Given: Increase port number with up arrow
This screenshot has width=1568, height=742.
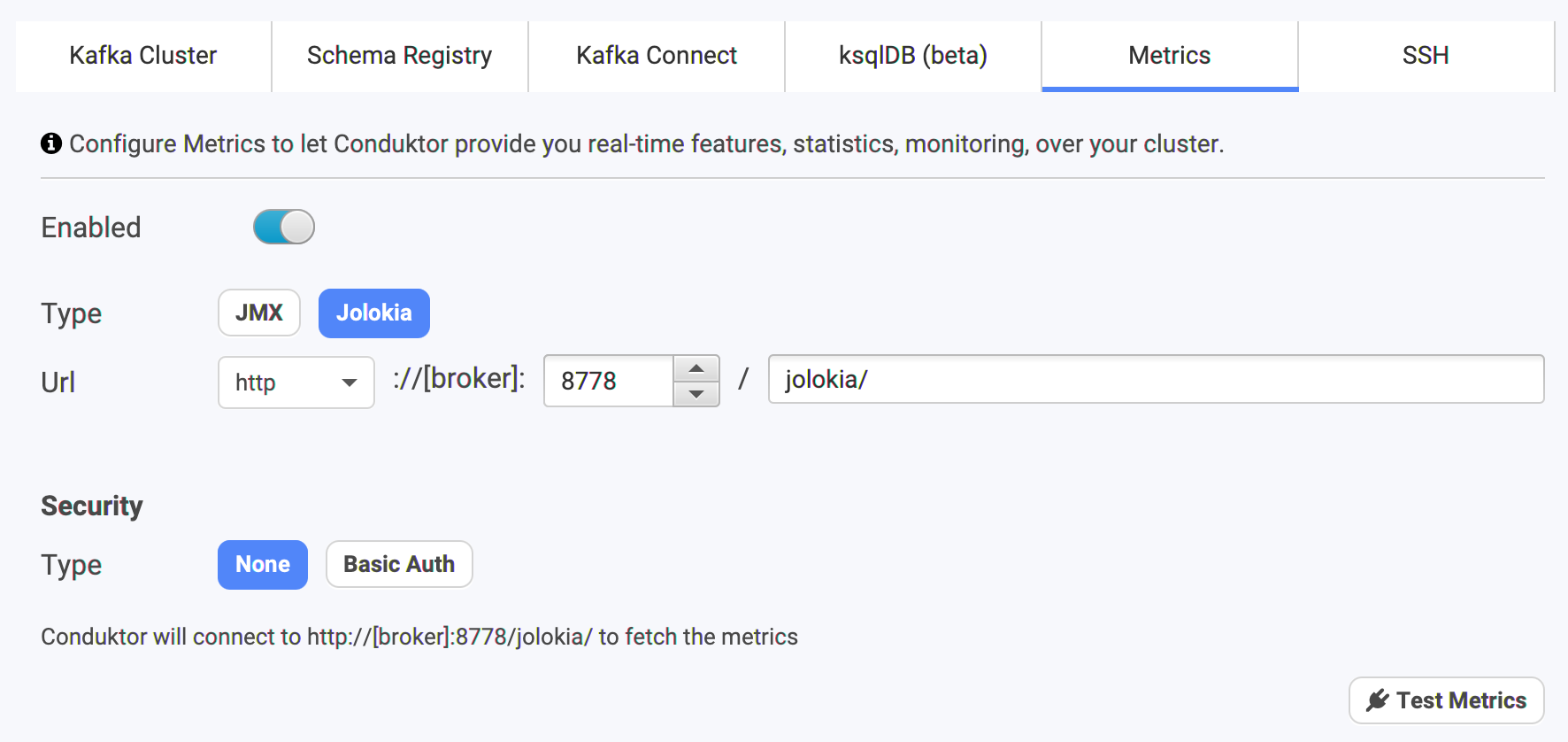Looking at the screenshot, I should point(696,368).
